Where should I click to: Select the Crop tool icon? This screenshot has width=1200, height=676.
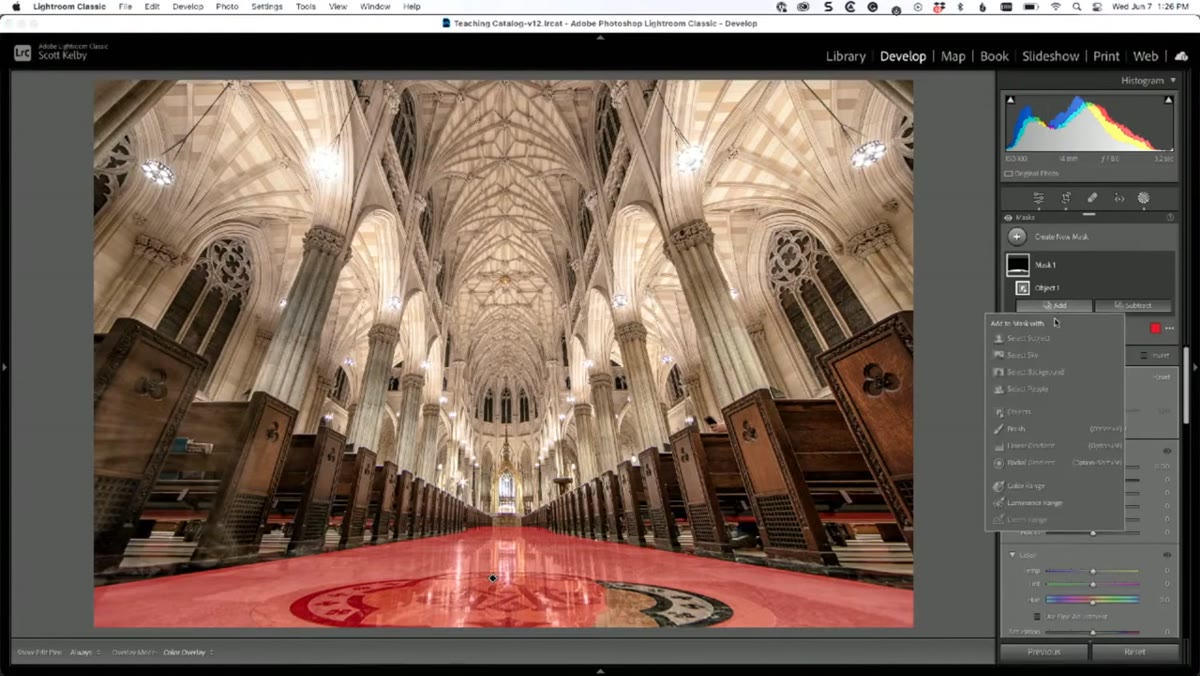pos(1066,198)
